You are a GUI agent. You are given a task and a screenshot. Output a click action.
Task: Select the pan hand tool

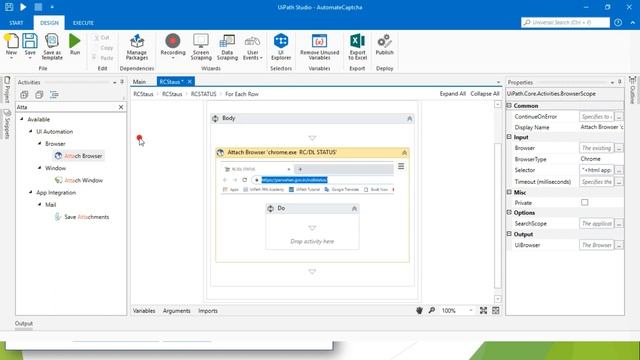pos(419,311)
